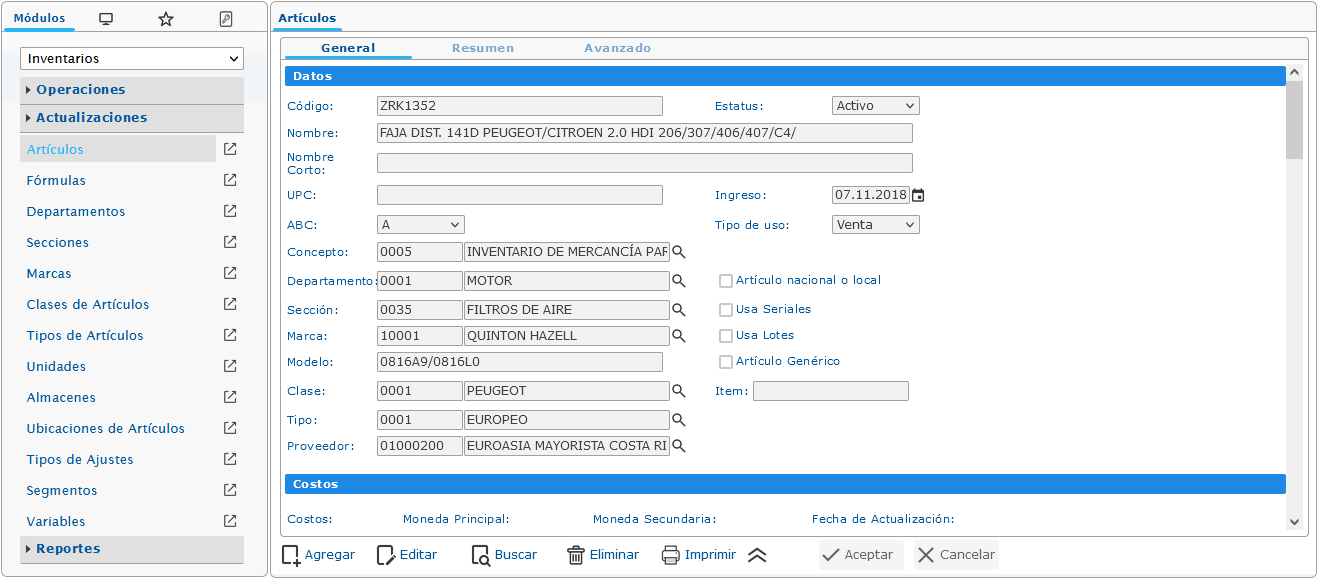Click the form scrollbar up arrow
This screenshot has height=578, width=1318.
coord(1294,73)
